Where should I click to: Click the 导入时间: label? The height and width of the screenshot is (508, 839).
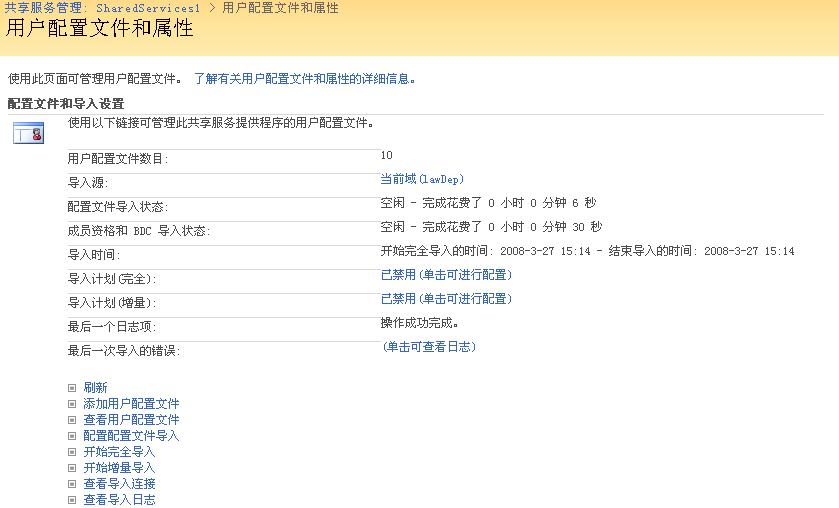94,255
